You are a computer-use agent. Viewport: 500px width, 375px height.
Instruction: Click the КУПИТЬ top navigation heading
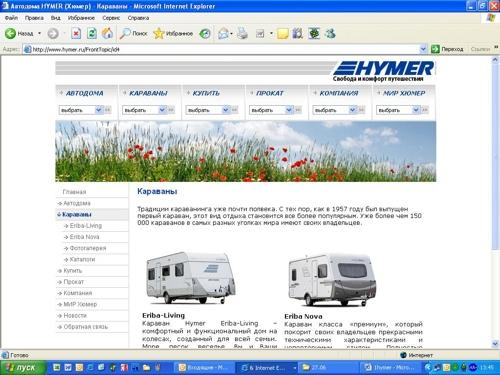[x=206, y=93]
